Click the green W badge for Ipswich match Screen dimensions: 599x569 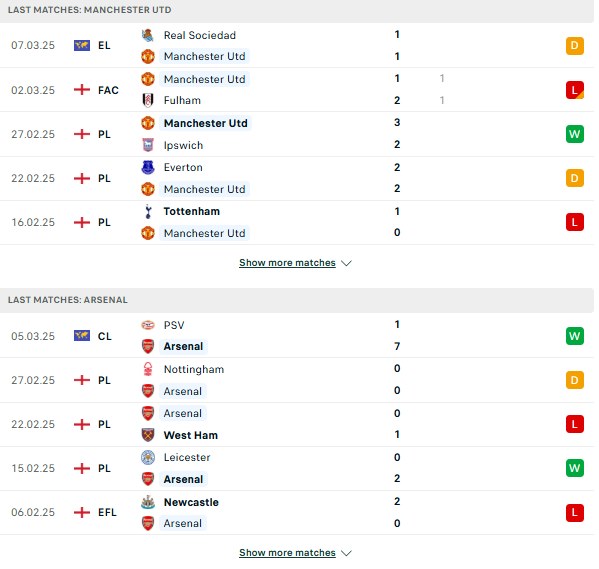point(575,134)
